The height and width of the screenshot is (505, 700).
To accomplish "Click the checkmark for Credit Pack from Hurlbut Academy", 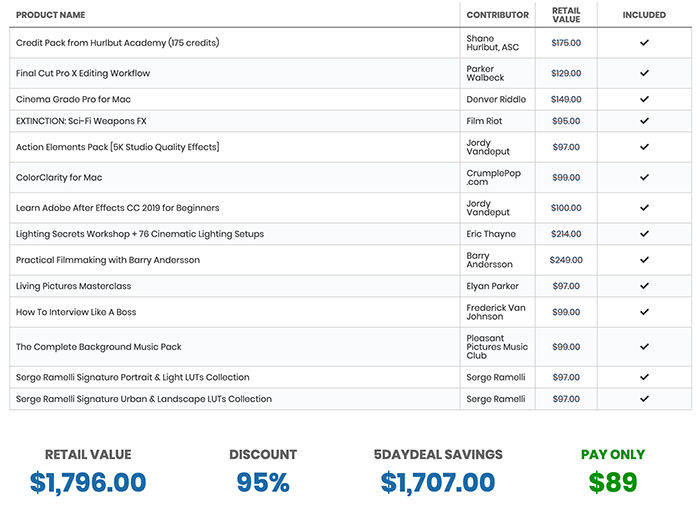I will click(x=644, y=43).
